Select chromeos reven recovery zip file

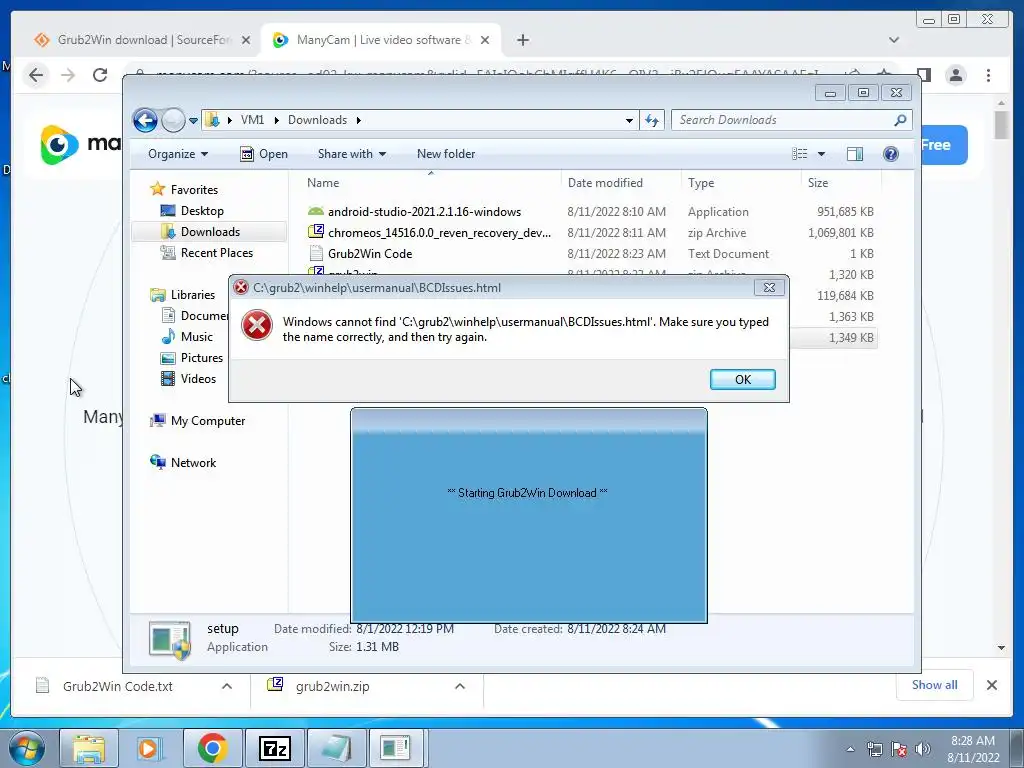point(440,232)
